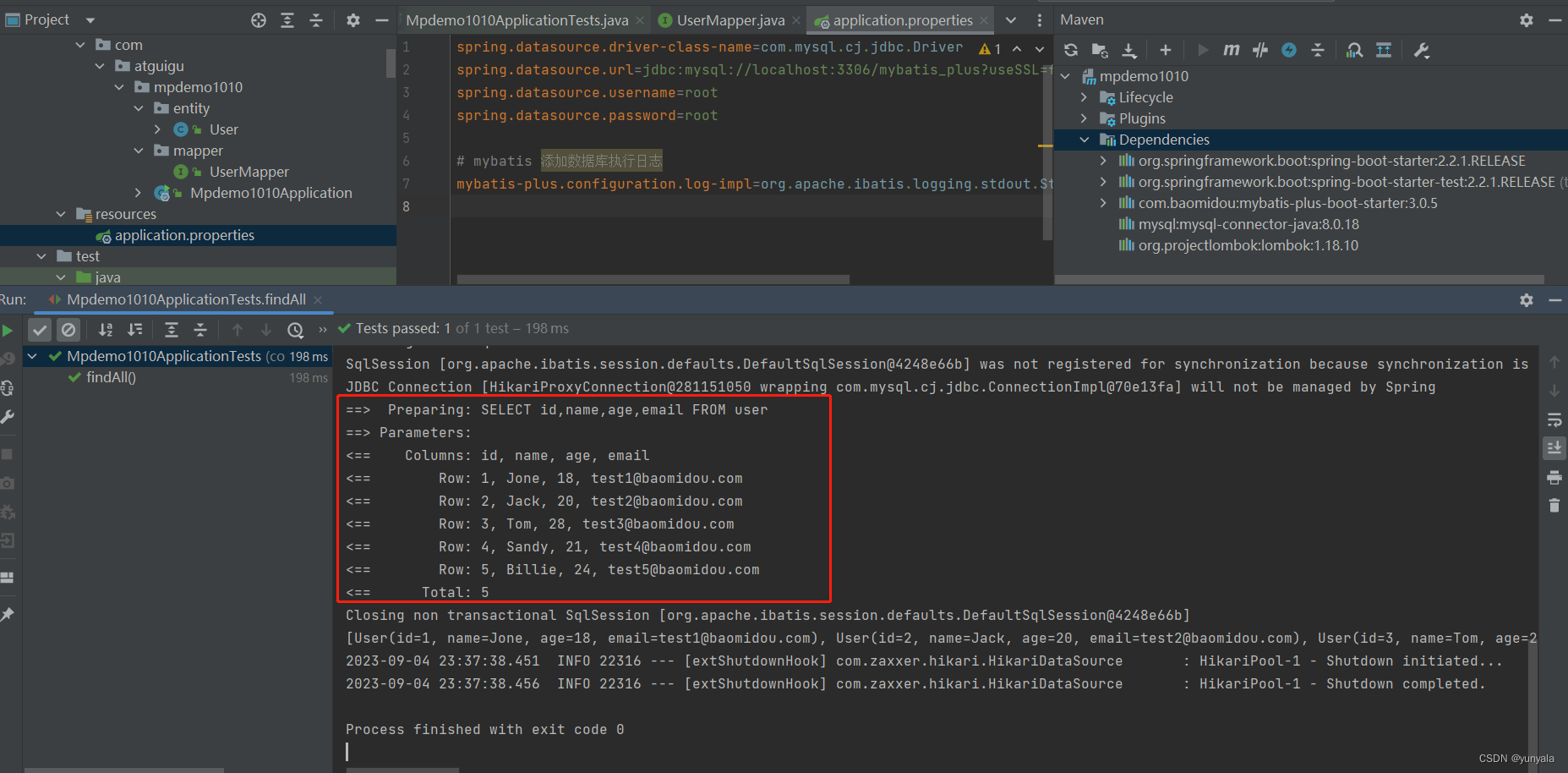Collapse Maven Dependencies node
Screen dimensions: 1568x773
[1084, 140]
